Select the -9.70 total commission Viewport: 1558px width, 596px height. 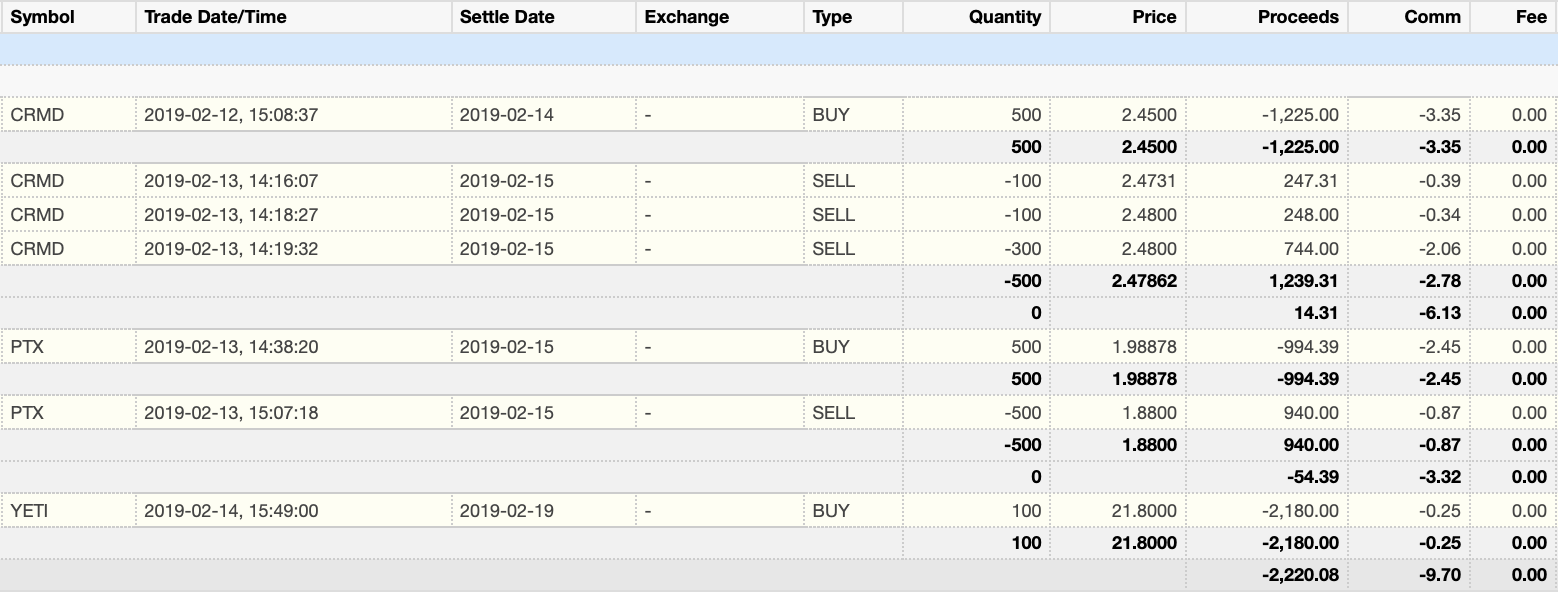[1439, 576]
